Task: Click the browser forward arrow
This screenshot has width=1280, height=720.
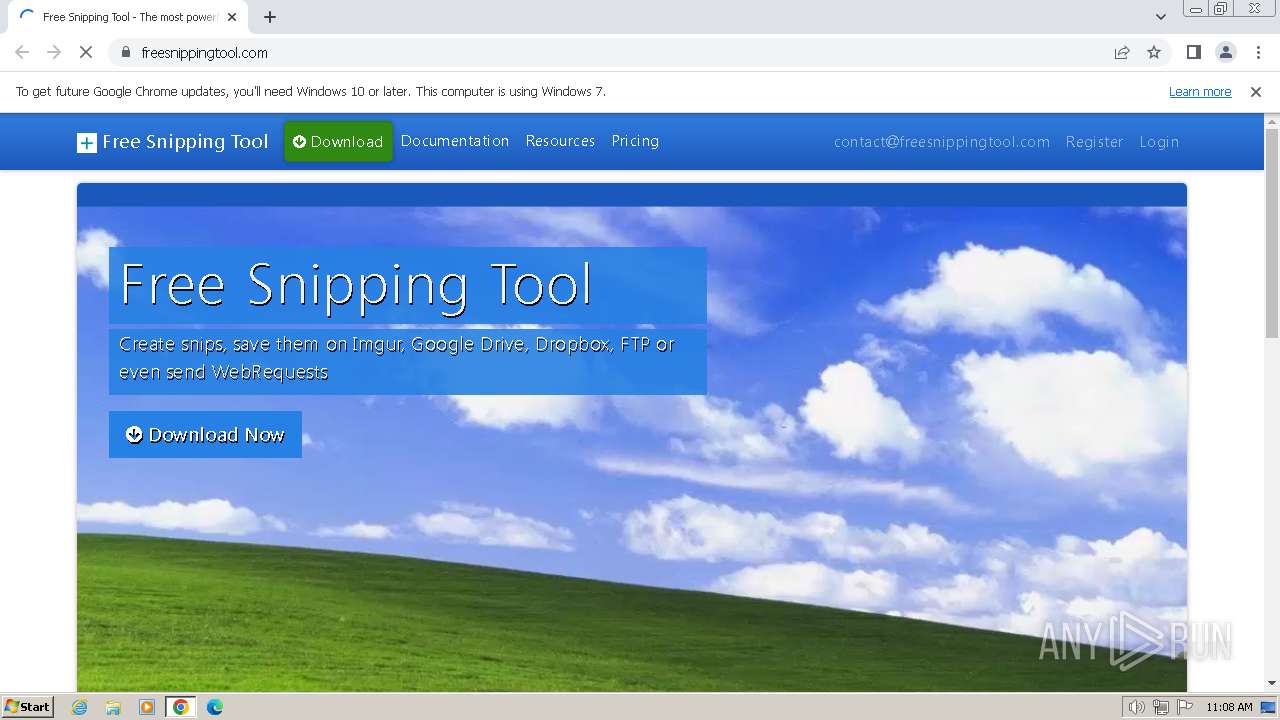Action: tap(54, 53)
